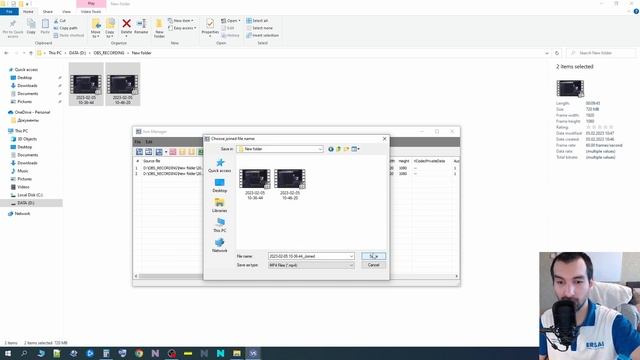Viewport: 640px width, 360px height.
Task: Select 2023-02-05 10-46-20 video in save dialog
Action: (x=290, y=184)
